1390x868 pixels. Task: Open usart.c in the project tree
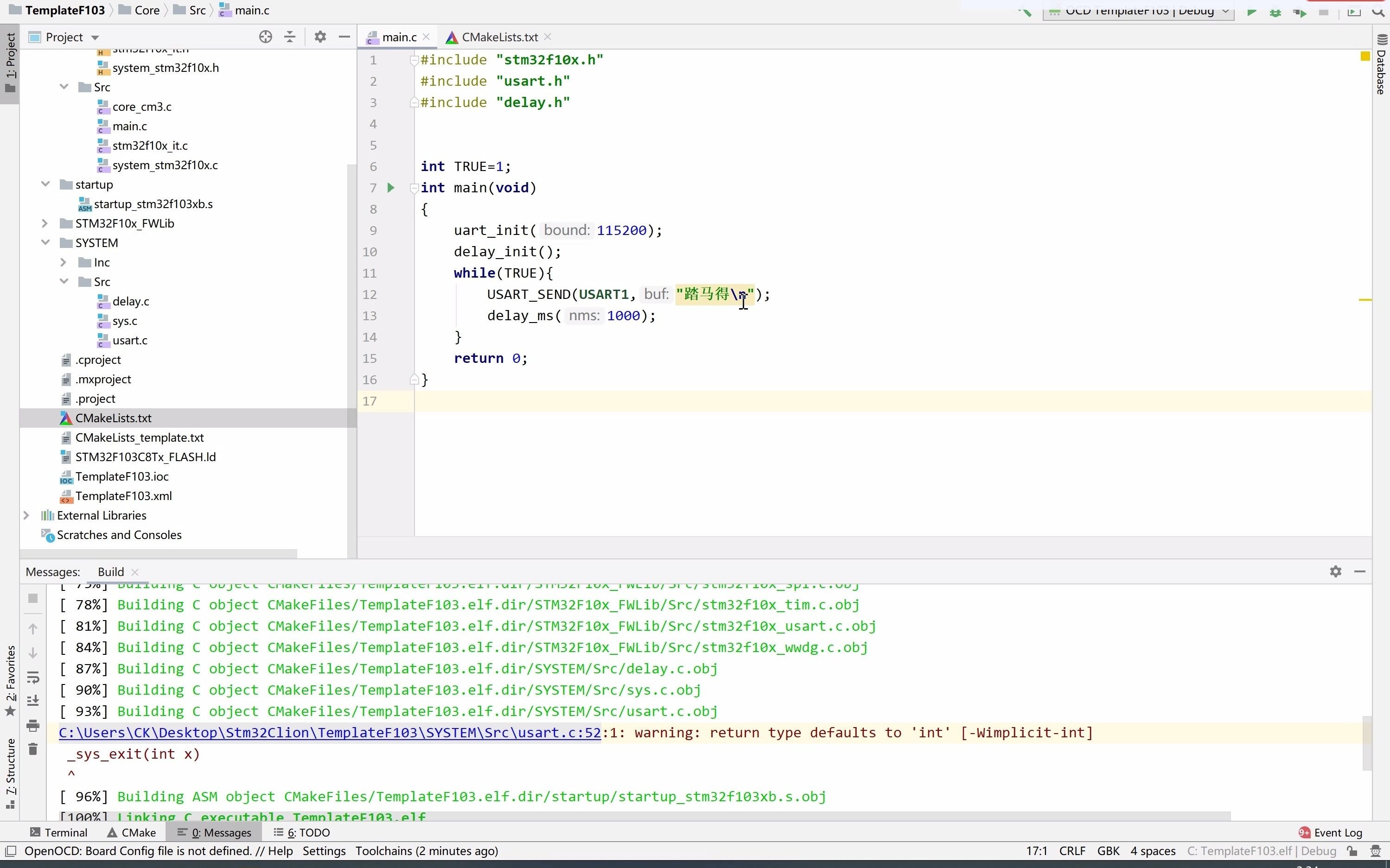130,341
